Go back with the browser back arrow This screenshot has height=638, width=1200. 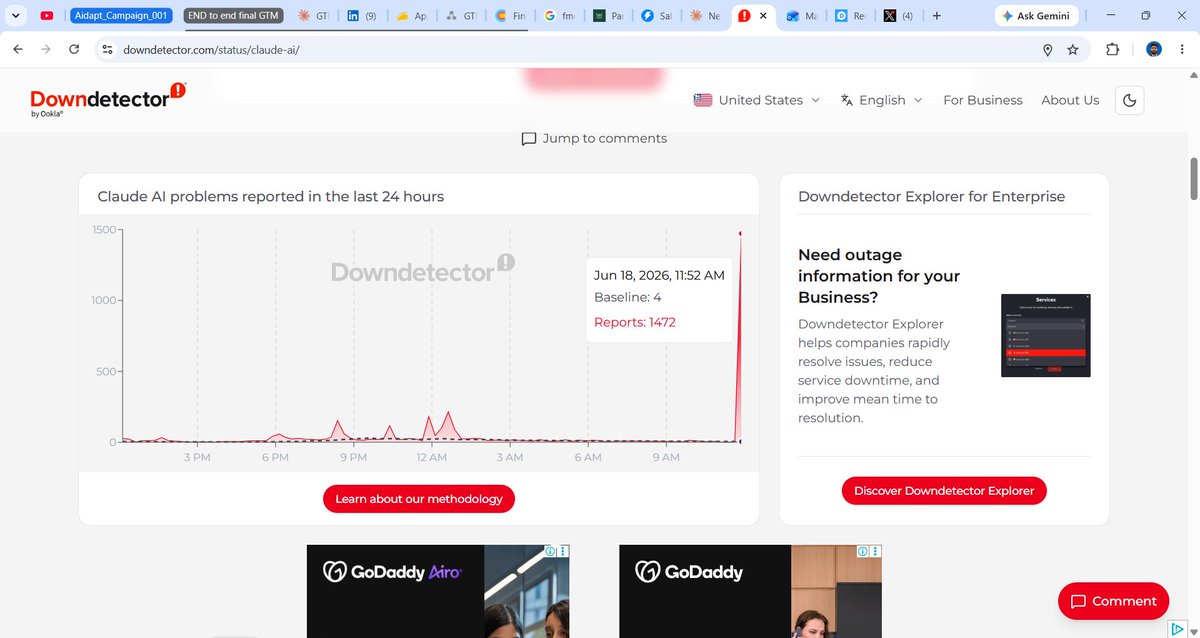click(x=18, y=50)
